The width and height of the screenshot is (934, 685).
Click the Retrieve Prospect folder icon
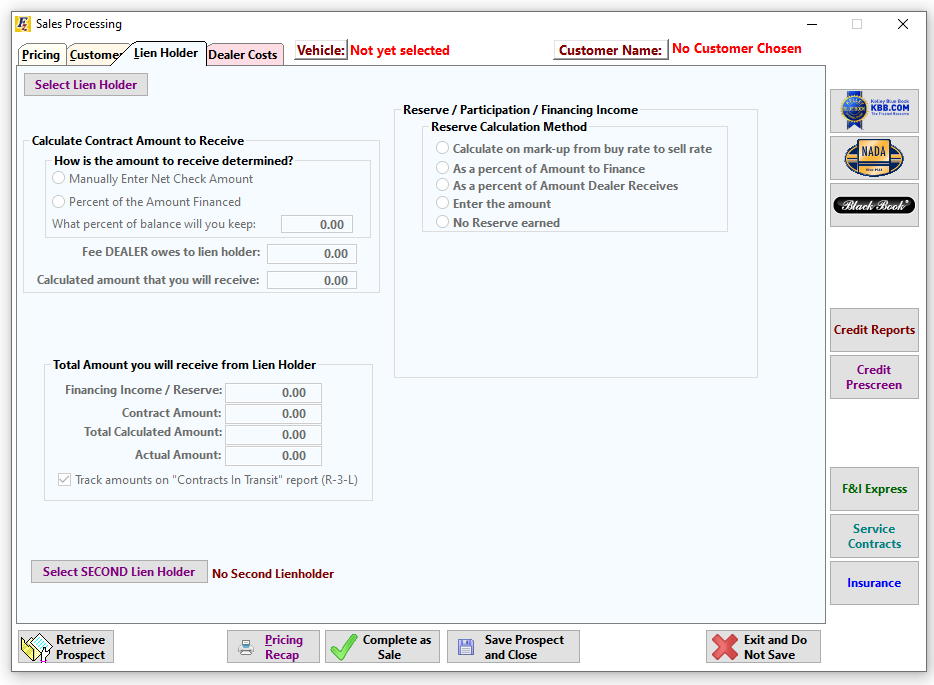[x=36, y=647]
